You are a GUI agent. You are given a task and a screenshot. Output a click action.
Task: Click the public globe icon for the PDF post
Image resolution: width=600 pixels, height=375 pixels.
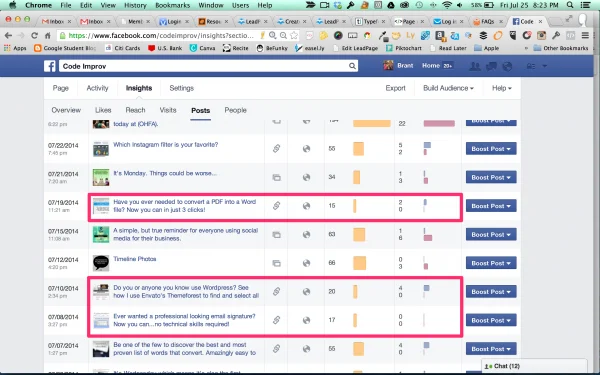pyautogui.click(x=306, y=206)
